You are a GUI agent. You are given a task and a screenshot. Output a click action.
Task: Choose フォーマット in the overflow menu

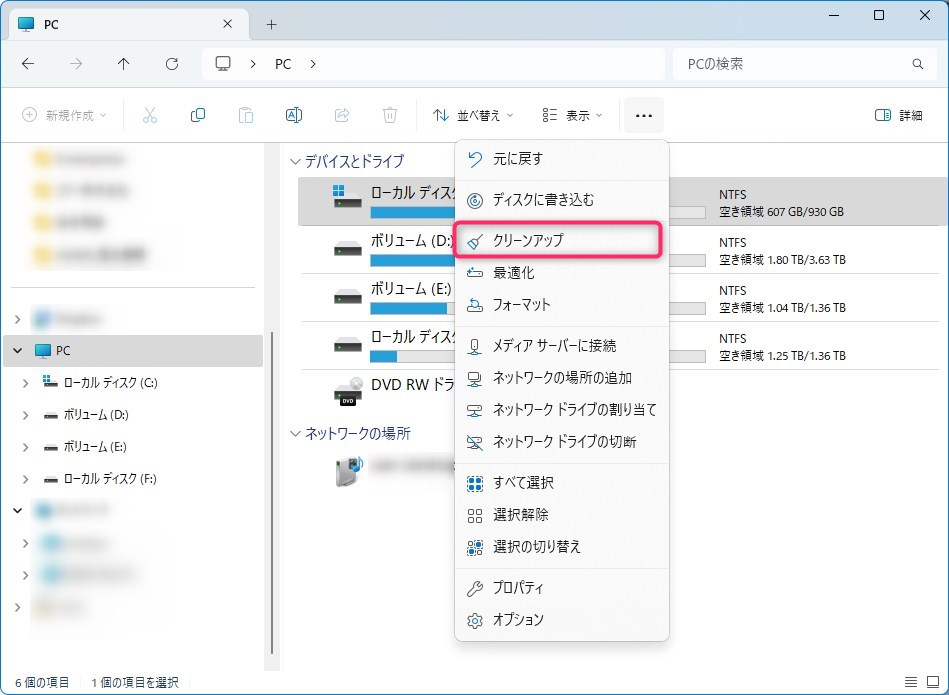pos(521,305)
